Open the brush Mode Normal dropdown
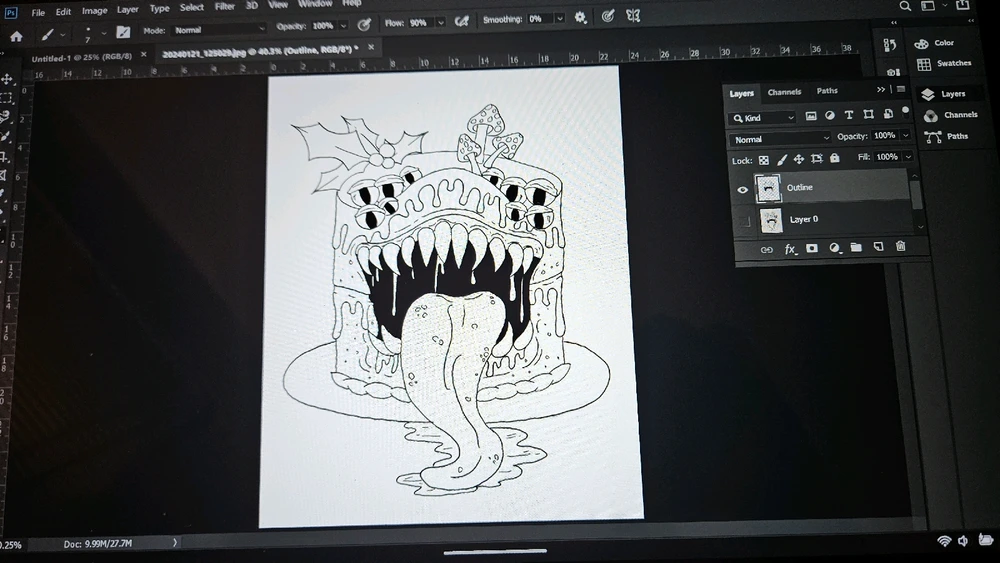This screenshot has width=1000, height=563. point(219,29)
